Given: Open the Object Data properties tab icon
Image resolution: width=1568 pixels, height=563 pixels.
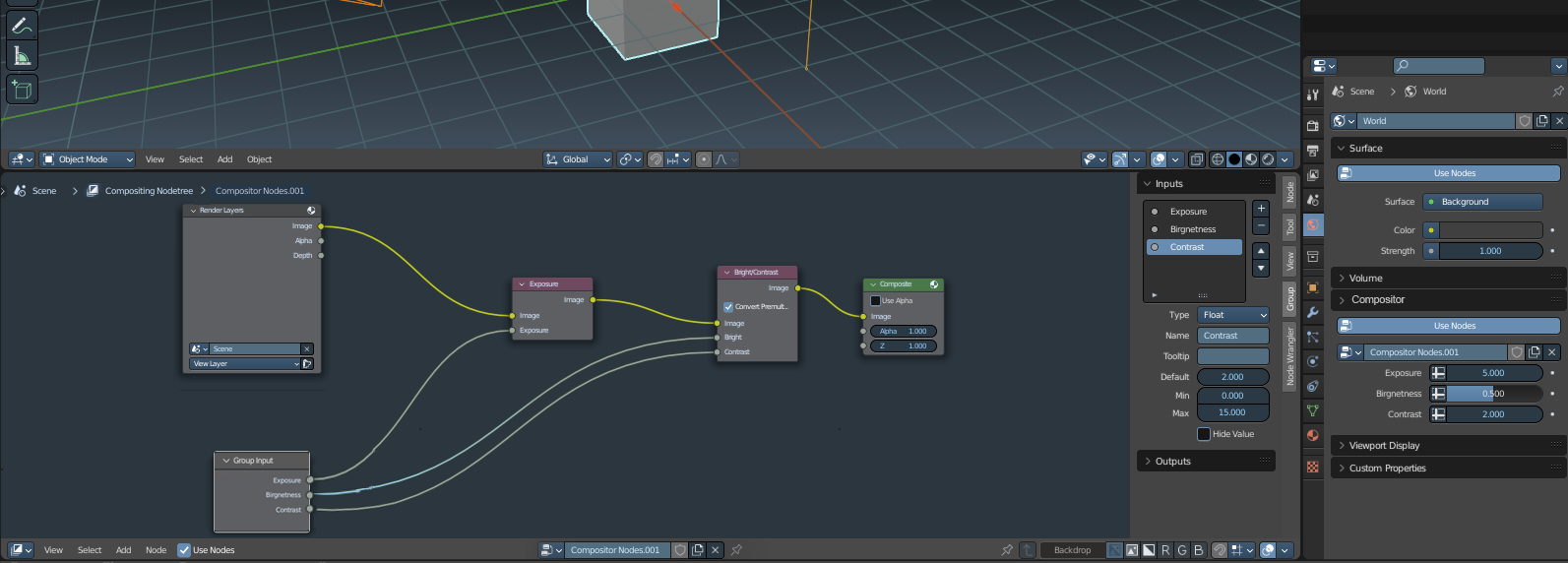Looking at the screenshot, I should (1313, 410).
